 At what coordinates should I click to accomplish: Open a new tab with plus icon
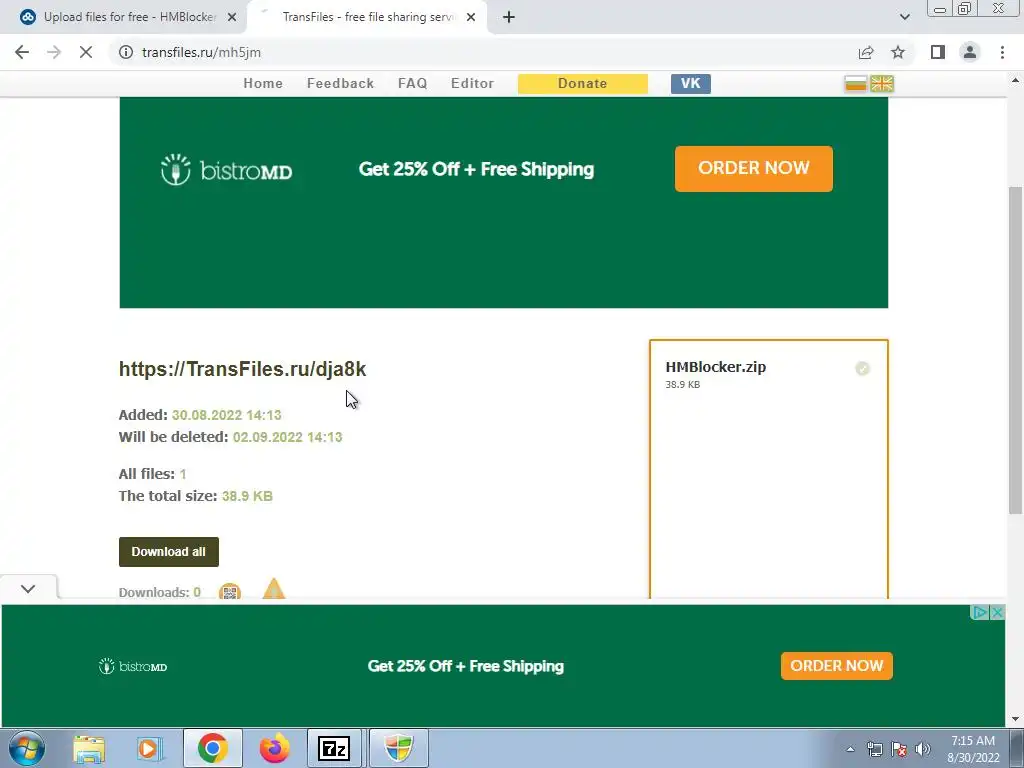pos(509,17)
